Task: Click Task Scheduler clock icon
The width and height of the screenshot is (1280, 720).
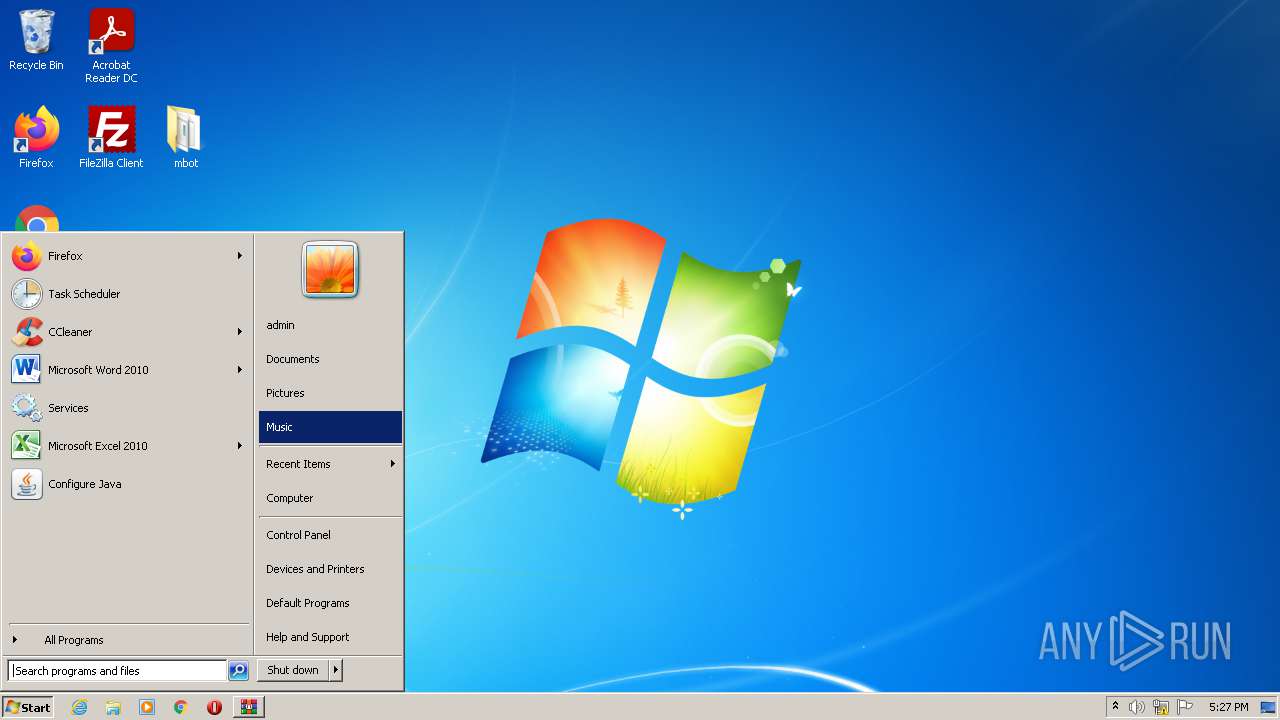Action: [x=27, y=294]
